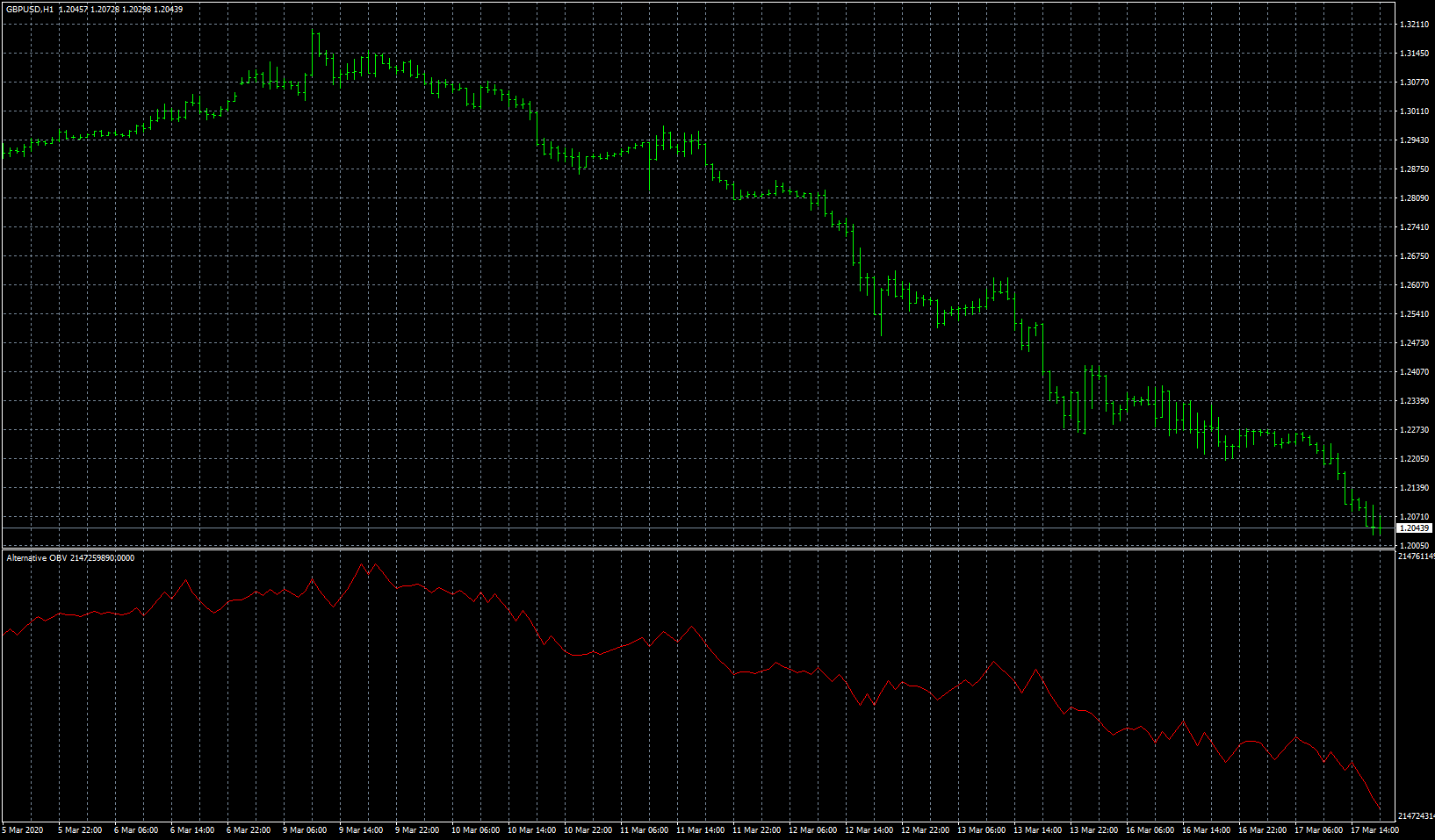Click time axis label 13 Mar 06:00
The height and width of the screenshot is (840, 1435).
[981, 830]
